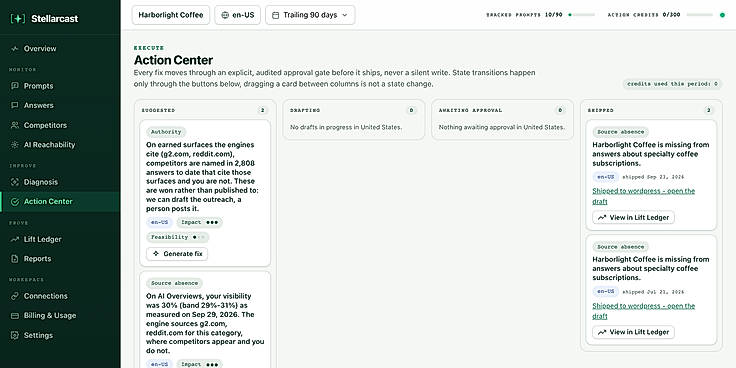Click the green status dot at top right
The image size is (736, 368).
tap(722, 15)
